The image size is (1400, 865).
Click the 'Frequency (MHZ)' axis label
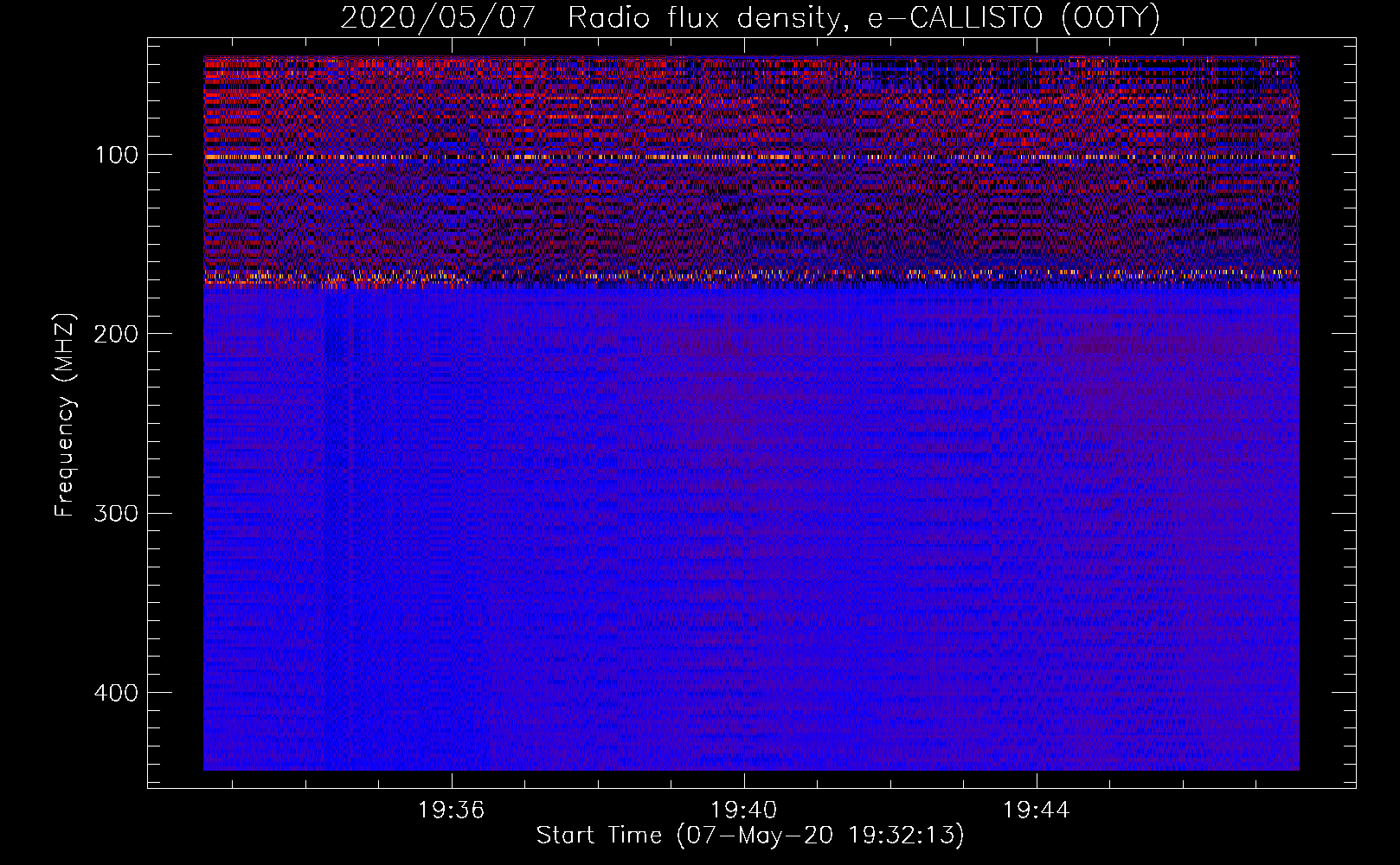tap(65, 414)
